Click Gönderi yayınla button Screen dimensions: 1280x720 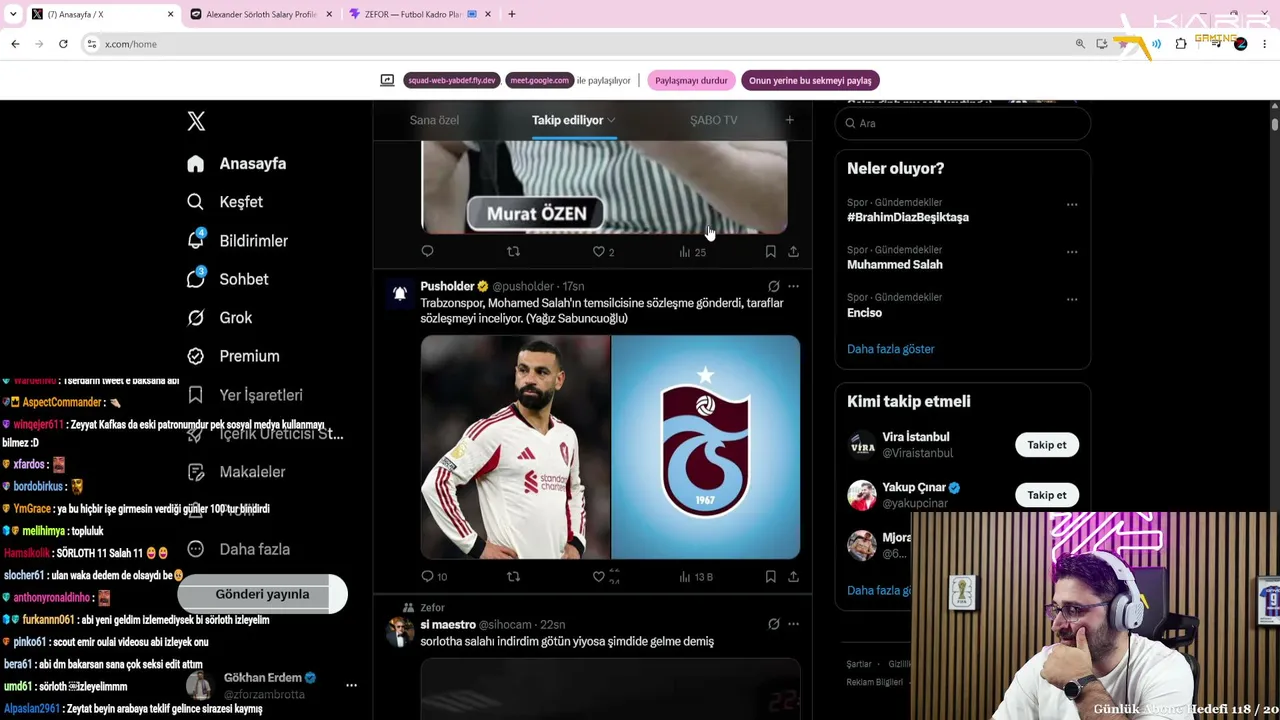[x=262, y=594]
